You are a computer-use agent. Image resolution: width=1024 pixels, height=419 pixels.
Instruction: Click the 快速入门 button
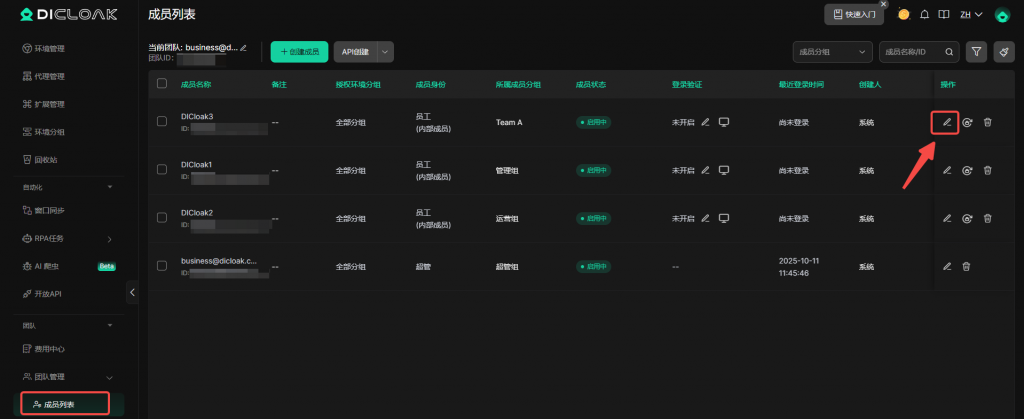tap(853, 14)
